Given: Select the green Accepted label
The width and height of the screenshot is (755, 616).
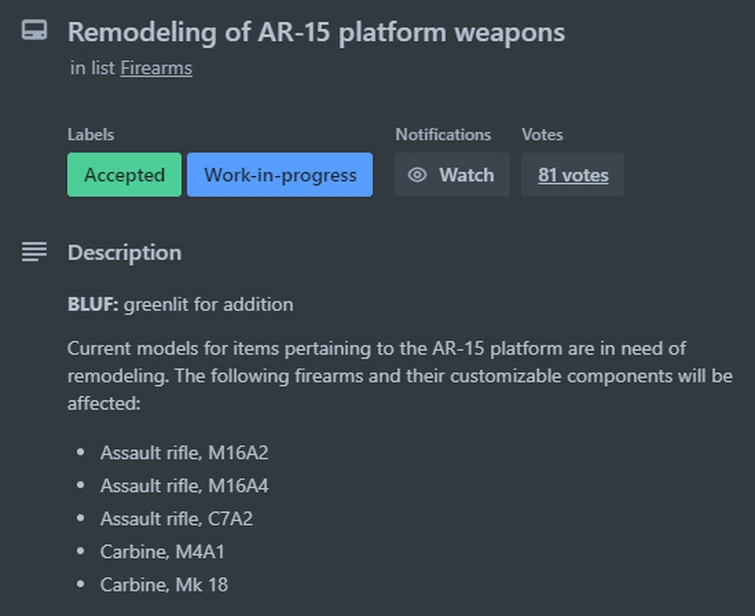Looking at the screenshot, I should [x=124, y=175].
